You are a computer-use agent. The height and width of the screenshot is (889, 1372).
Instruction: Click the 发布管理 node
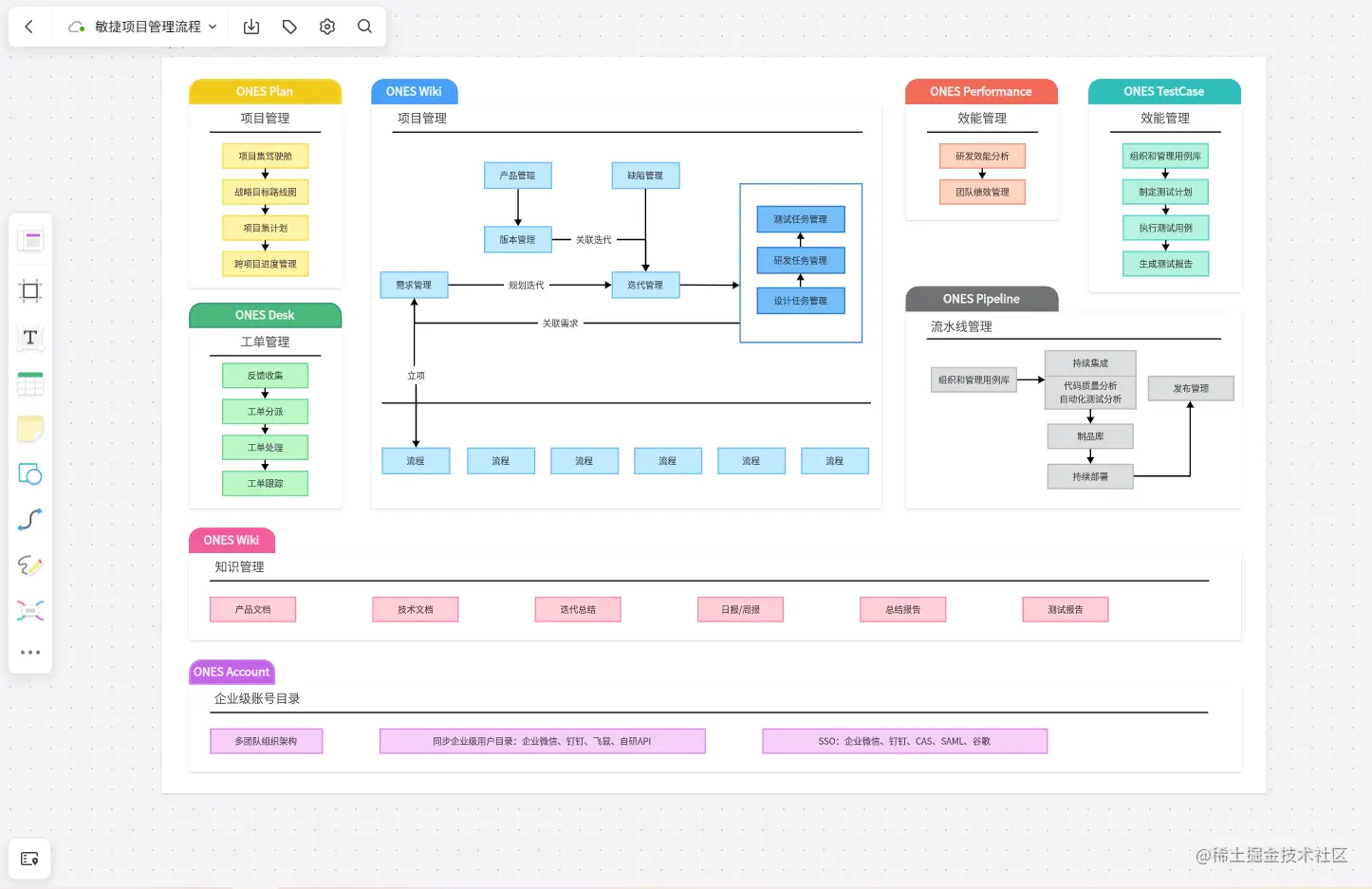[x=1191, y=388]
